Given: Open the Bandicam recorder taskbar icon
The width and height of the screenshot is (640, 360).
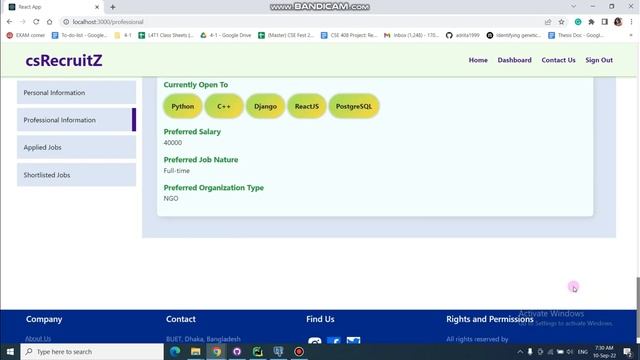Looking at the screenshot, I should point(299,351).
